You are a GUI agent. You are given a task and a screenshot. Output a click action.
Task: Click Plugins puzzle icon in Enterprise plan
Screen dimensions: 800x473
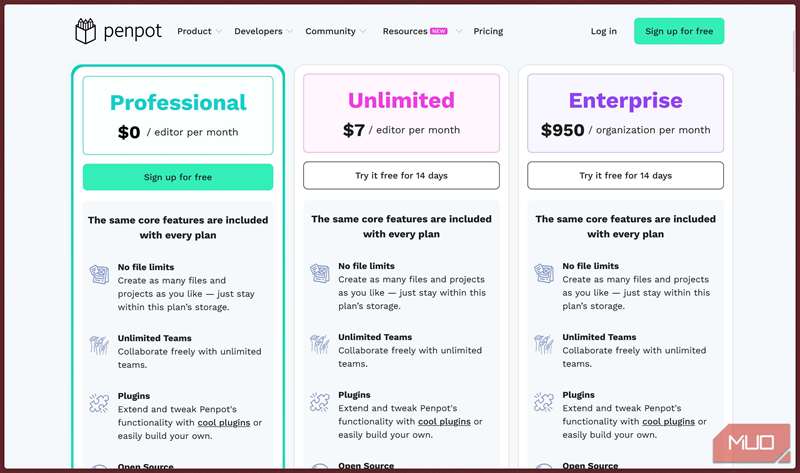coord(543,402)
